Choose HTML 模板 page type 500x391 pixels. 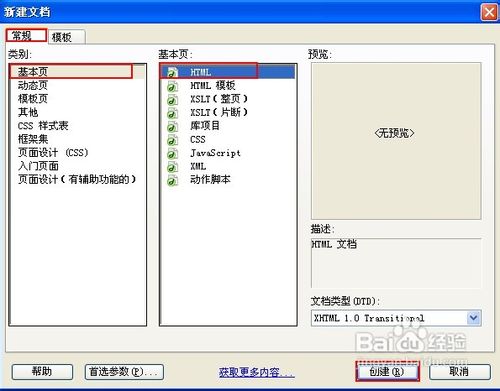point(228,86)
